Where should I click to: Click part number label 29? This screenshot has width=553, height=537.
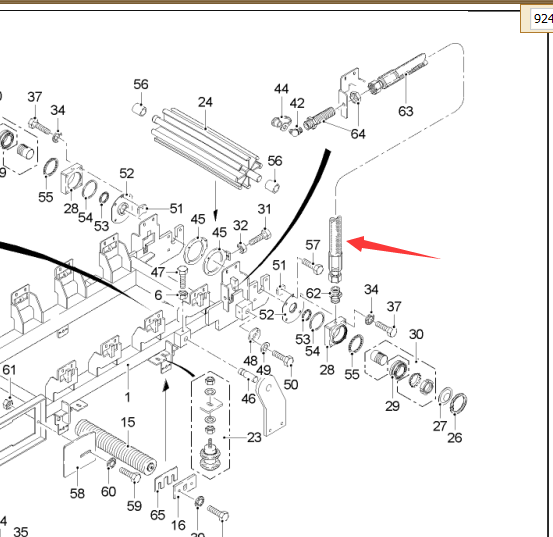[392, 406]
